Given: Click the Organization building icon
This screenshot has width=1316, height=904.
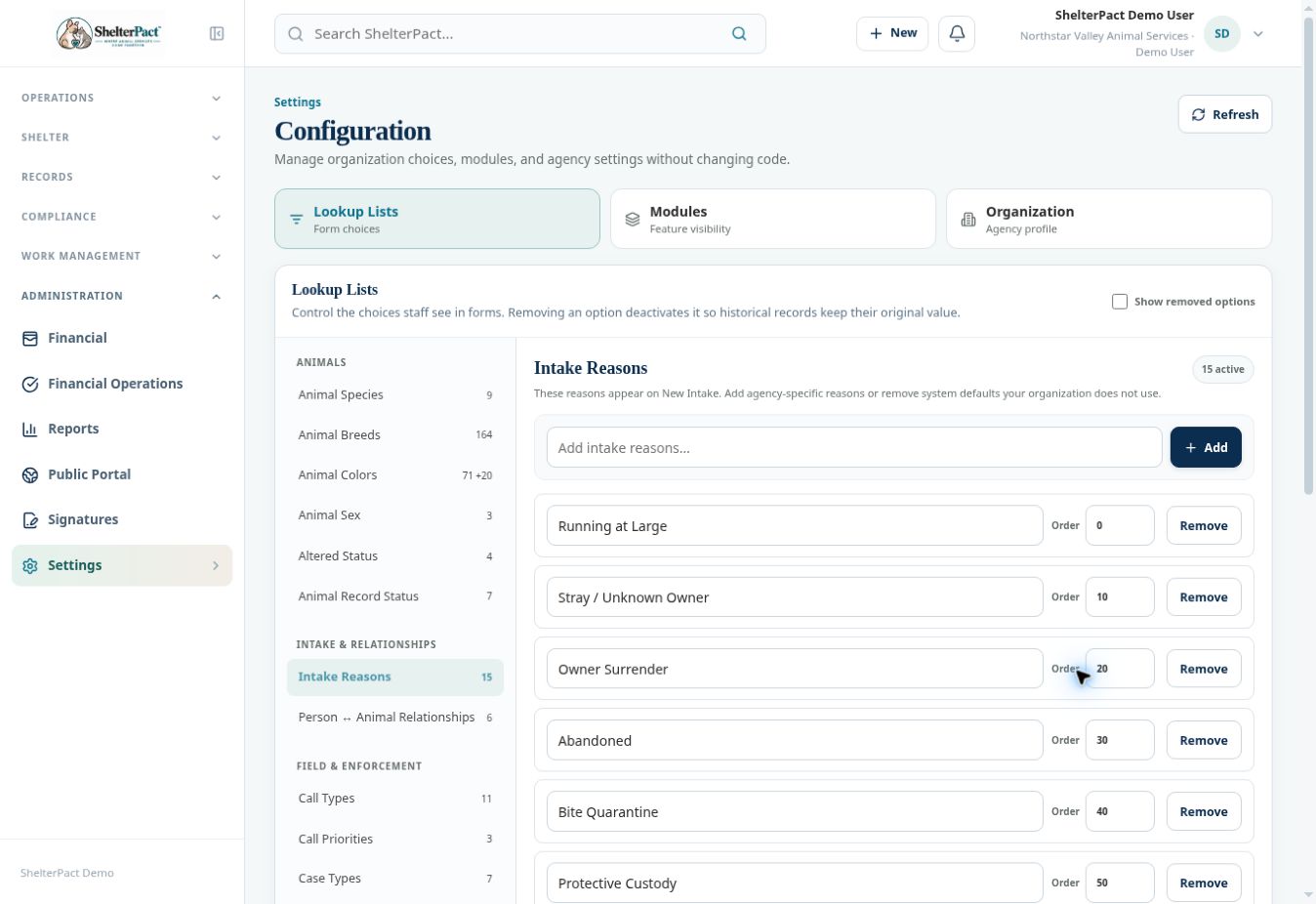Looking at the screenshot, I should point(968,220).
